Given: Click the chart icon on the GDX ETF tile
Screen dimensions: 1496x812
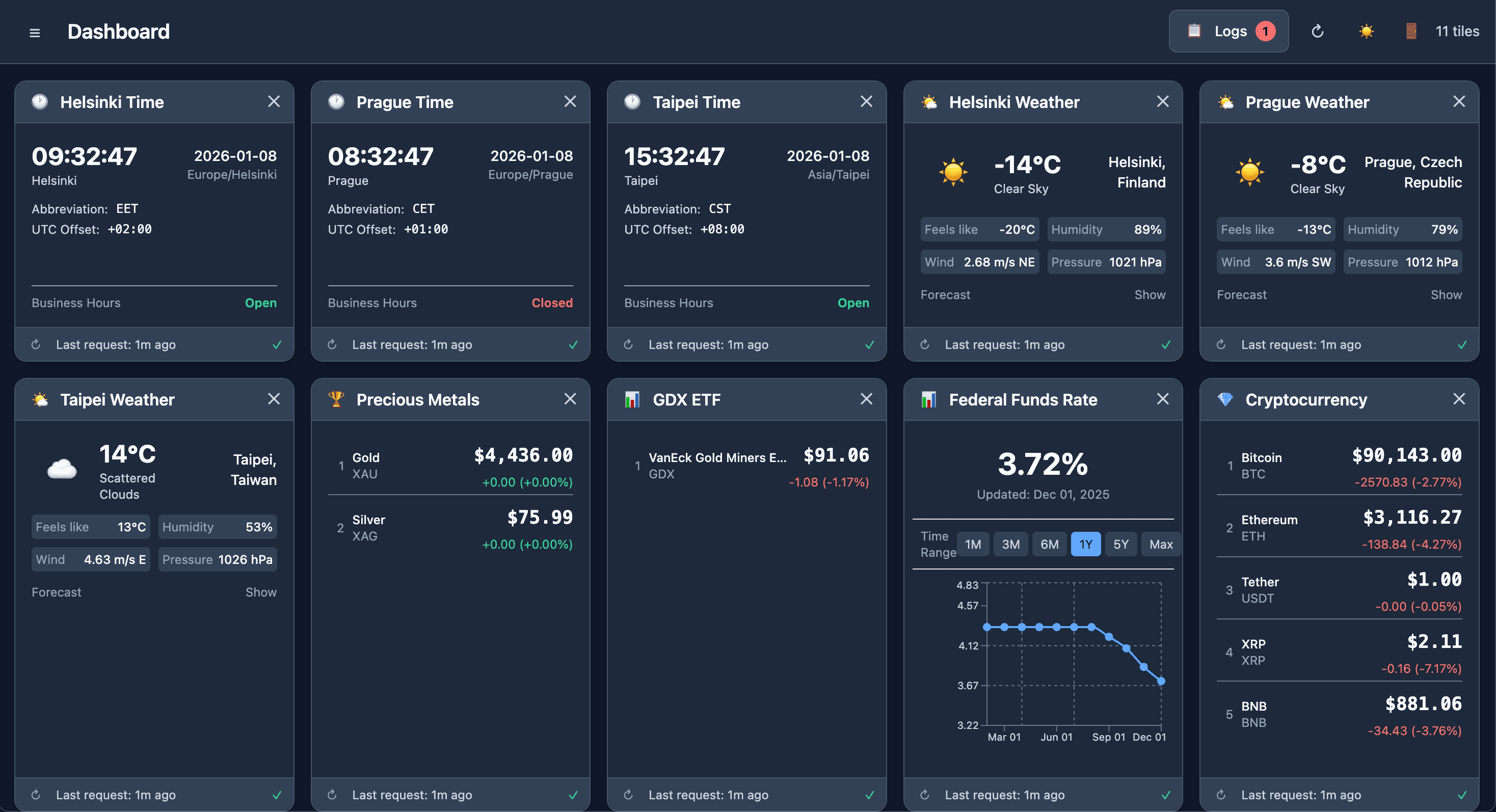Looking at the screenshot, I should pos(632,399).
